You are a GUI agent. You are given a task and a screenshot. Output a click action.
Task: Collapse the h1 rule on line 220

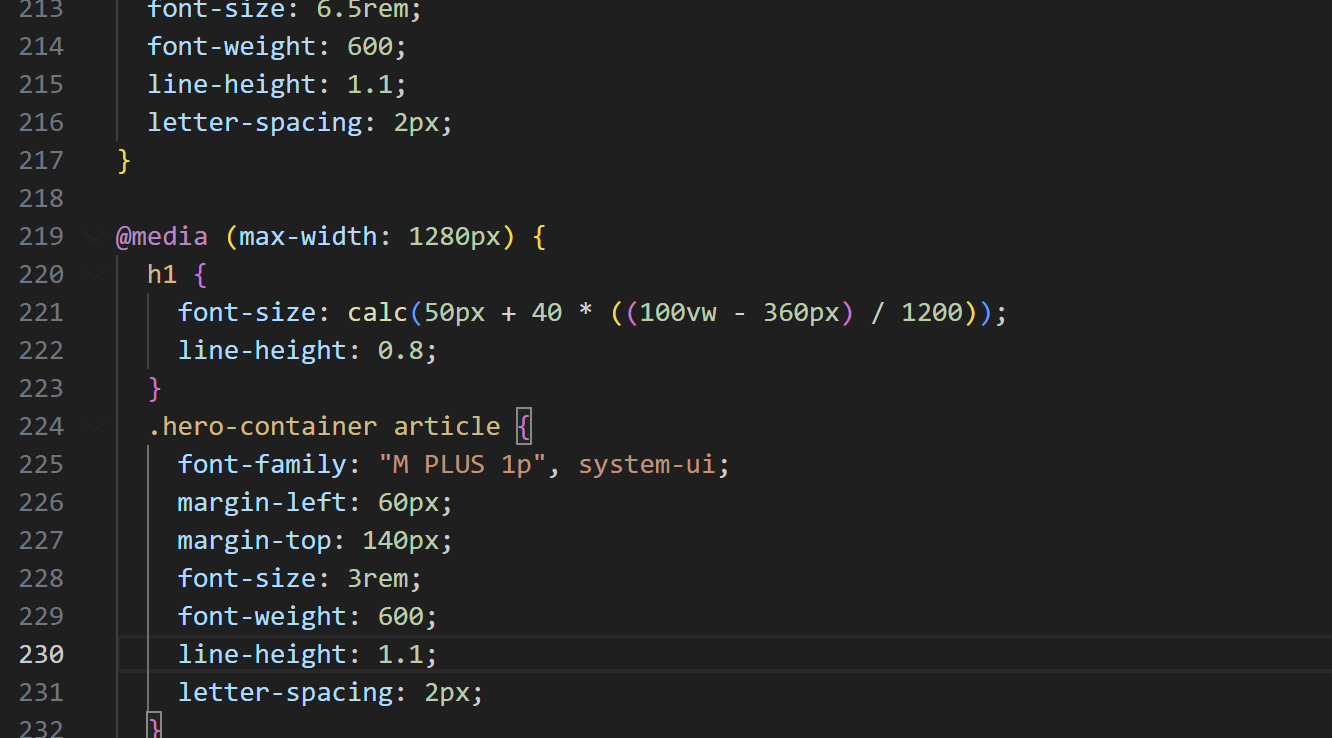93,275
